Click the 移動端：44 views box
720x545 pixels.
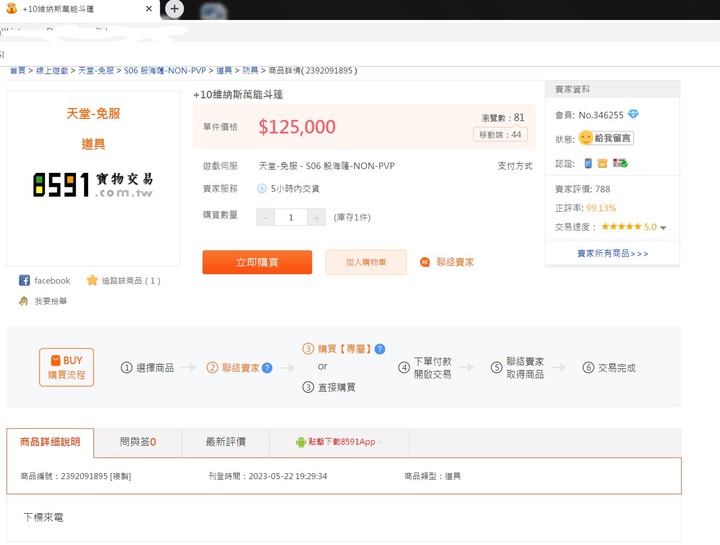(x=500, y=135)
